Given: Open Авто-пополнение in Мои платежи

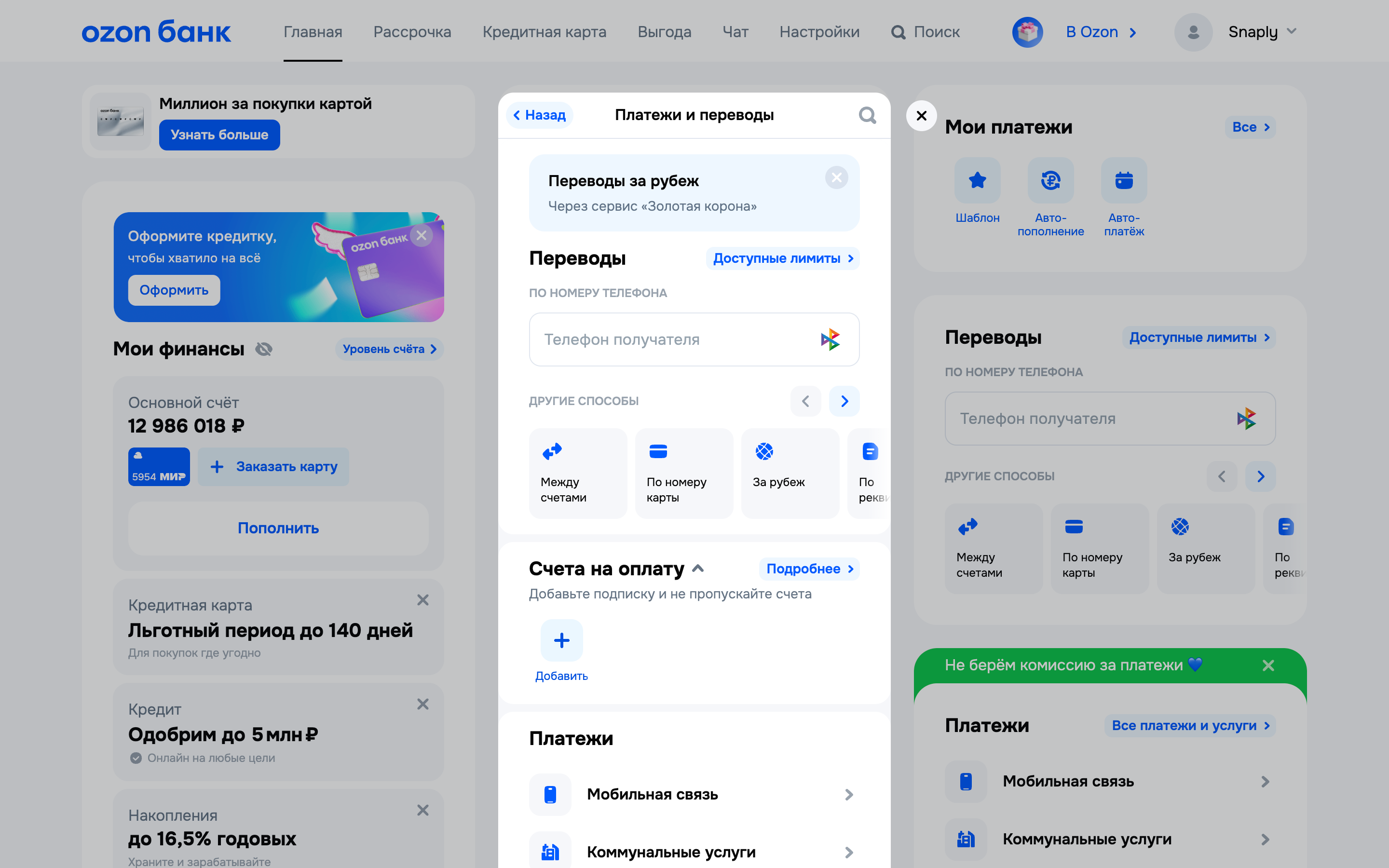Looking at the screenshot, I should (1050, 198).
